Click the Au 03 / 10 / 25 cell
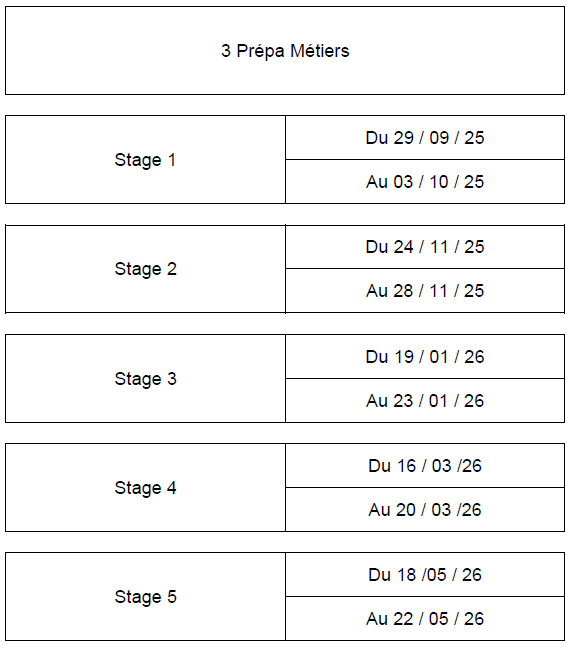The width and height of the screenshot is (569, 649). (x=425, y=182)
